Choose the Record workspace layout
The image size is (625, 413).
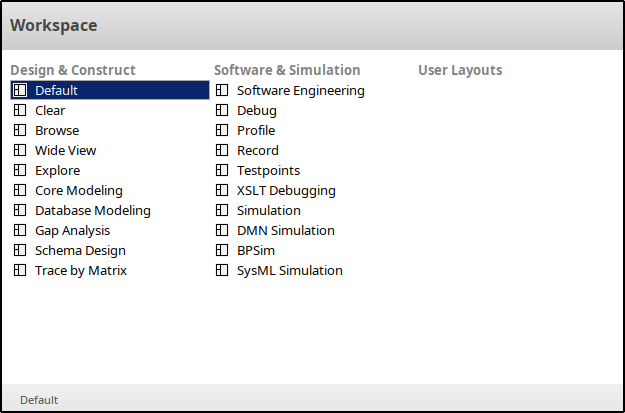[258, 150]
